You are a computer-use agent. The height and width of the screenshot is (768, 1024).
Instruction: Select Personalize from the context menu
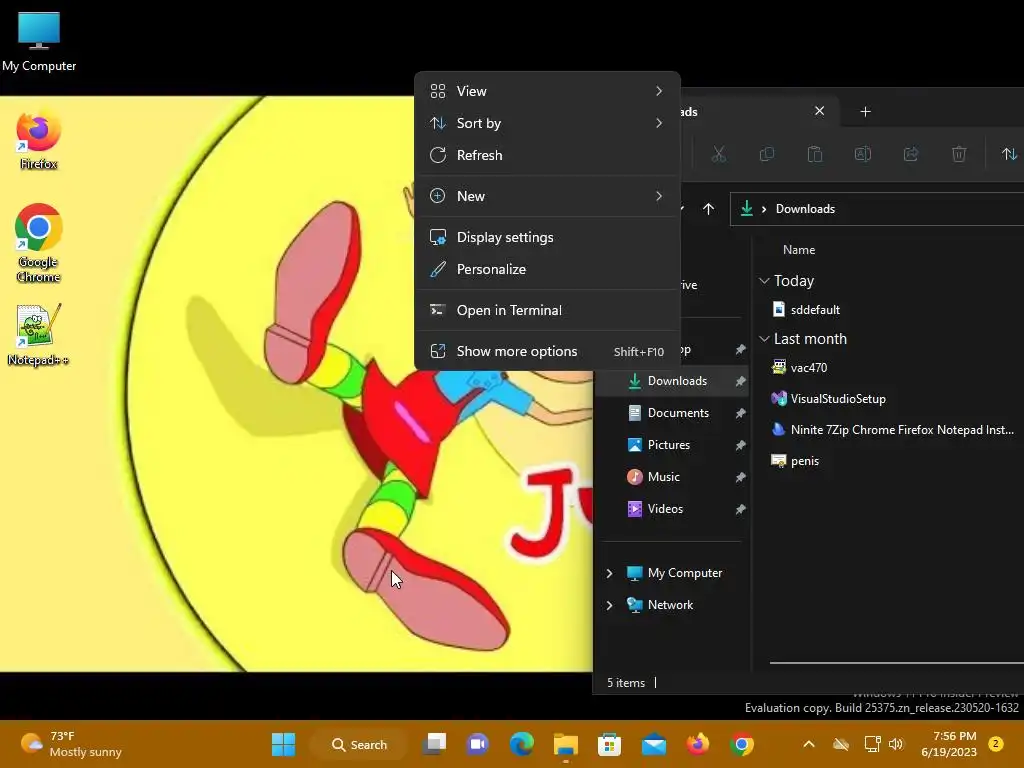(x=547, y=270)
